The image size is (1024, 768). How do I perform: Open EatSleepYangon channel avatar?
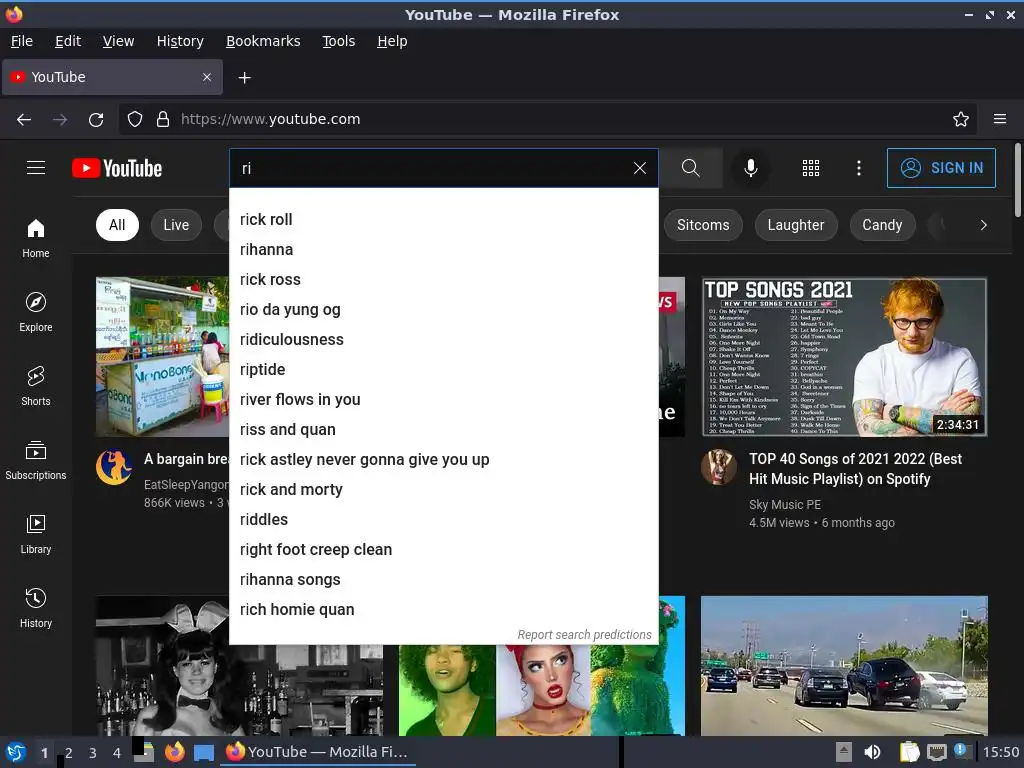click(x=114, y=466)
